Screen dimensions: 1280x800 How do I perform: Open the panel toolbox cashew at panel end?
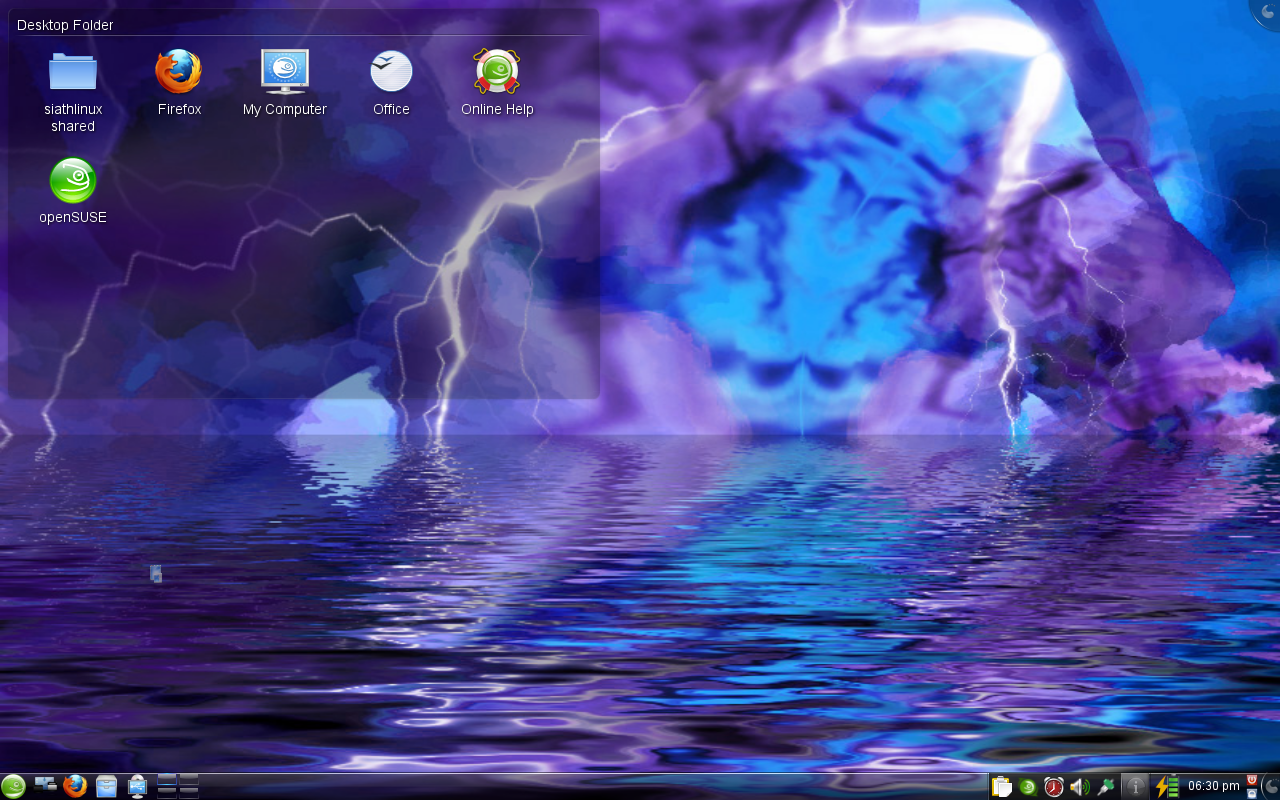pos(1271,787)
